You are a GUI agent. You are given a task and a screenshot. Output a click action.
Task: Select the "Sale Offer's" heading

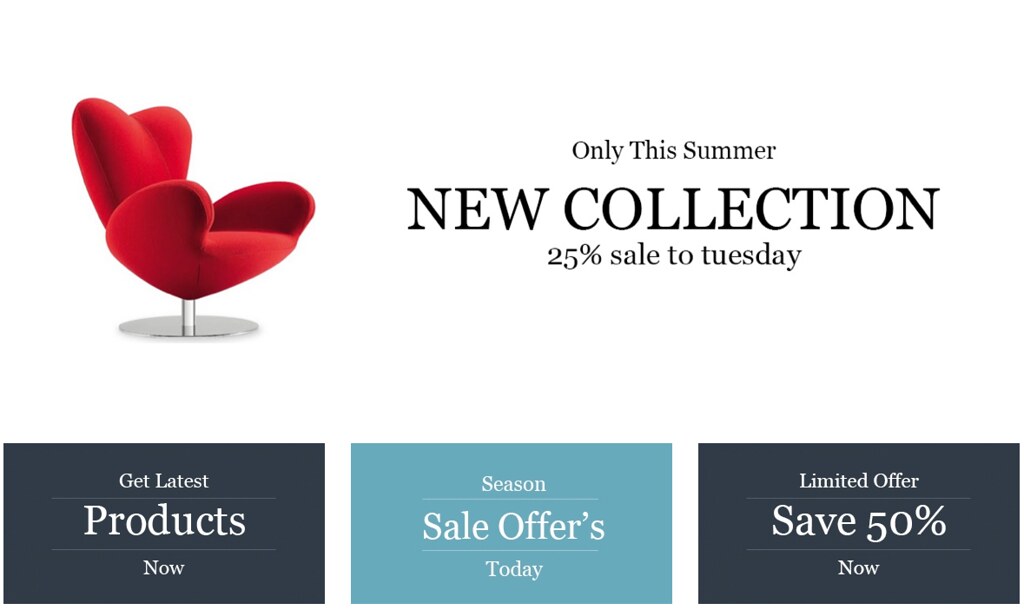tap(514, 526)
